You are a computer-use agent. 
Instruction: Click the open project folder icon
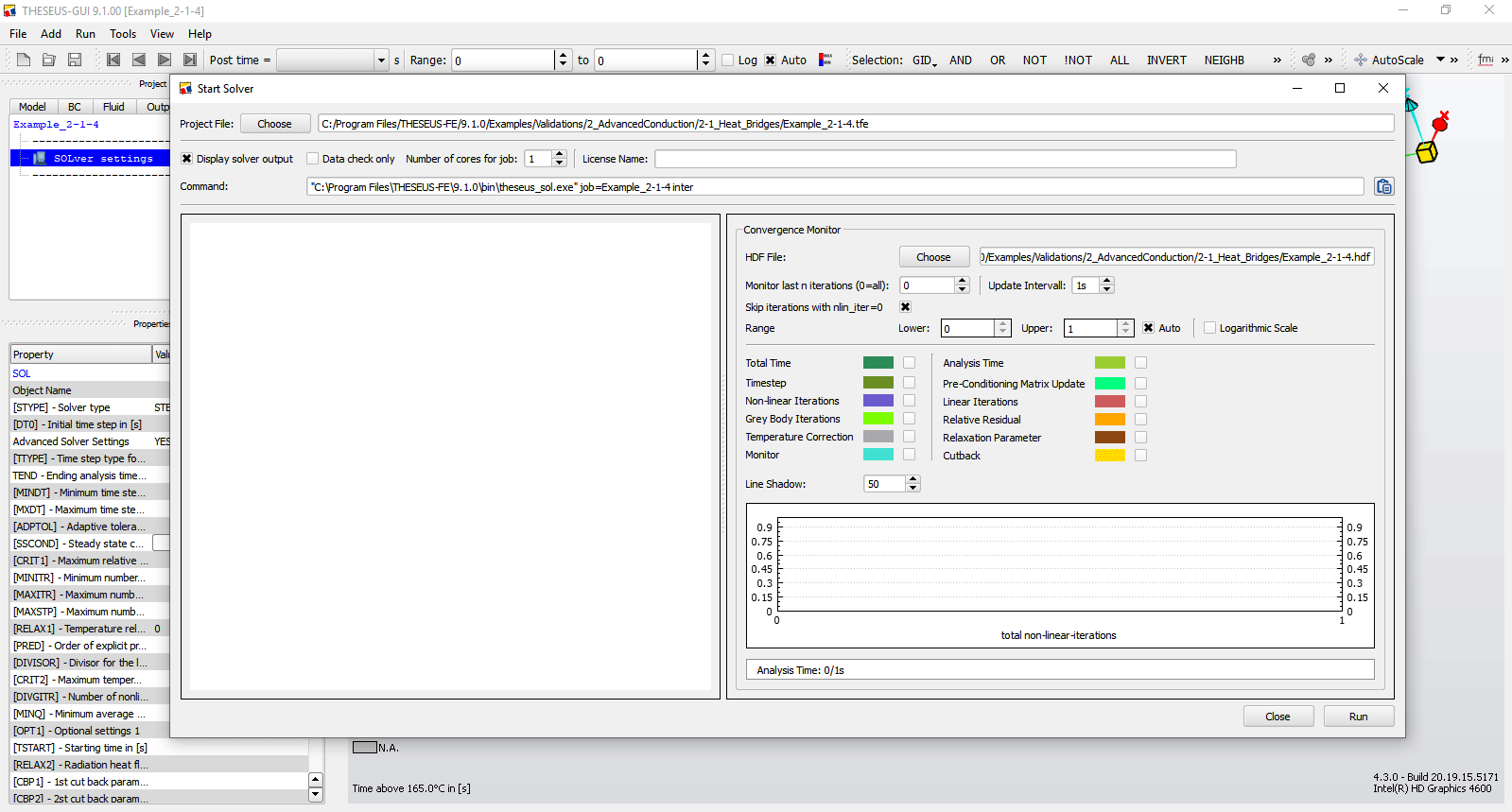click(49, 60)
